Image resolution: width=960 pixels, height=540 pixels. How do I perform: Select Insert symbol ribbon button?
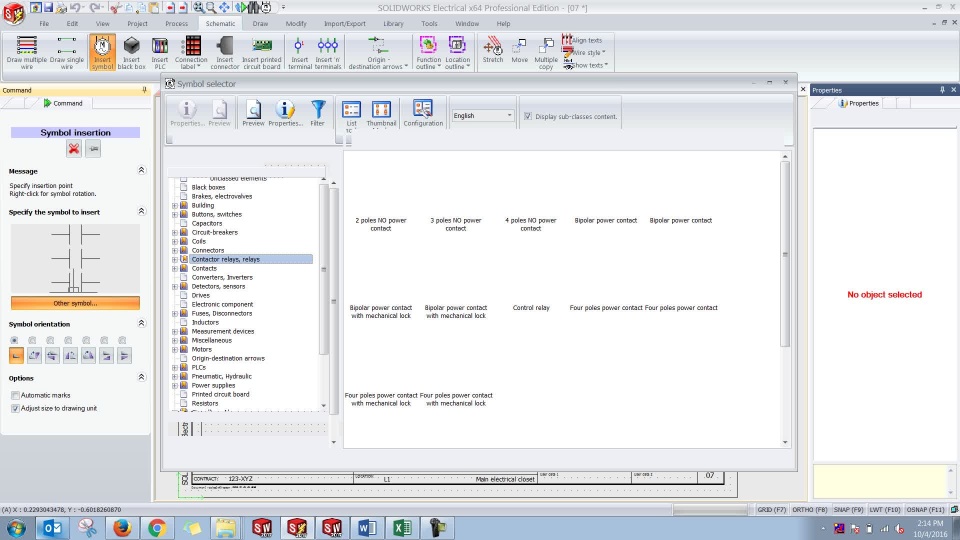(102, 52)
